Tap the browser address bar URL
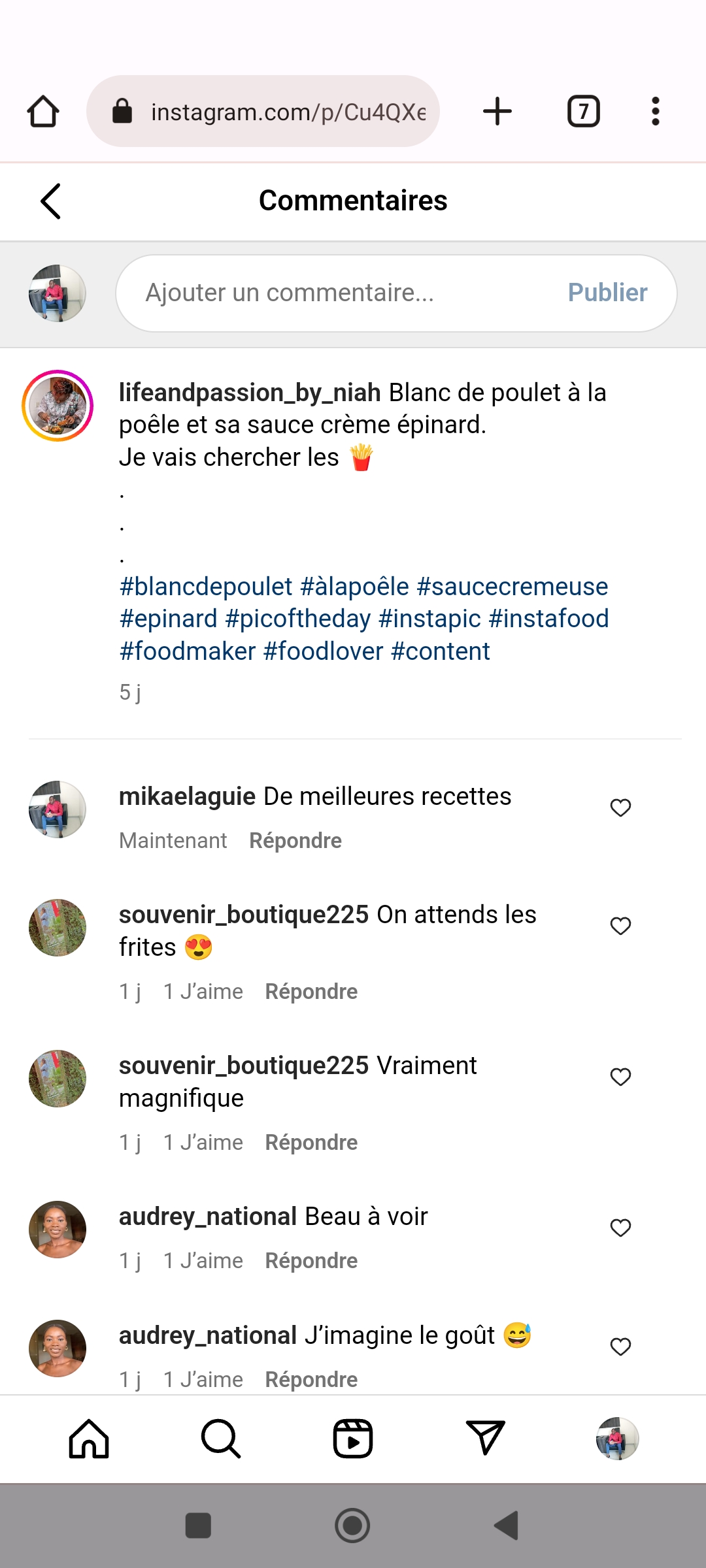Screen dimensions: 706x1568 [288, 112]
